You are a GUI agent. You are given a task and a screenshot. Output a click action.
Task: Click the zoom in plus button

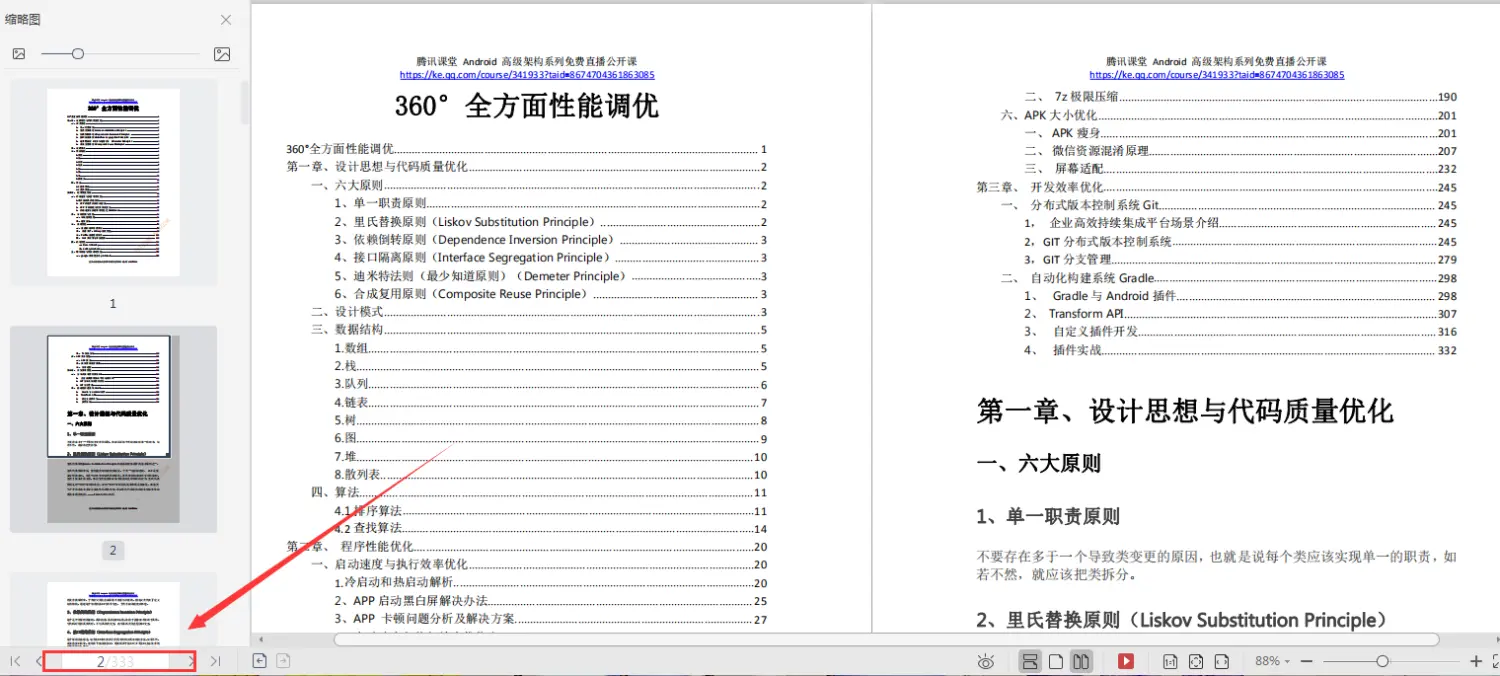(1476, 661)
